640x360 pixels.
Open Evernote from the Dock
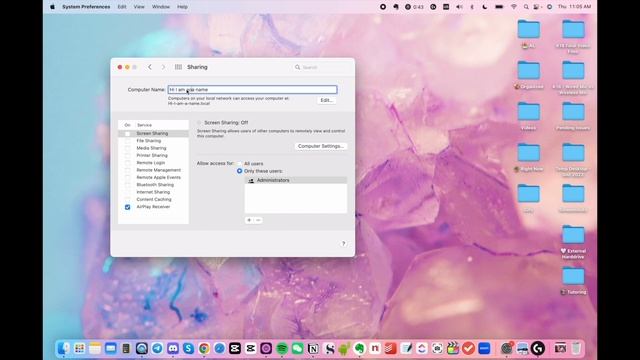[359, 348]
